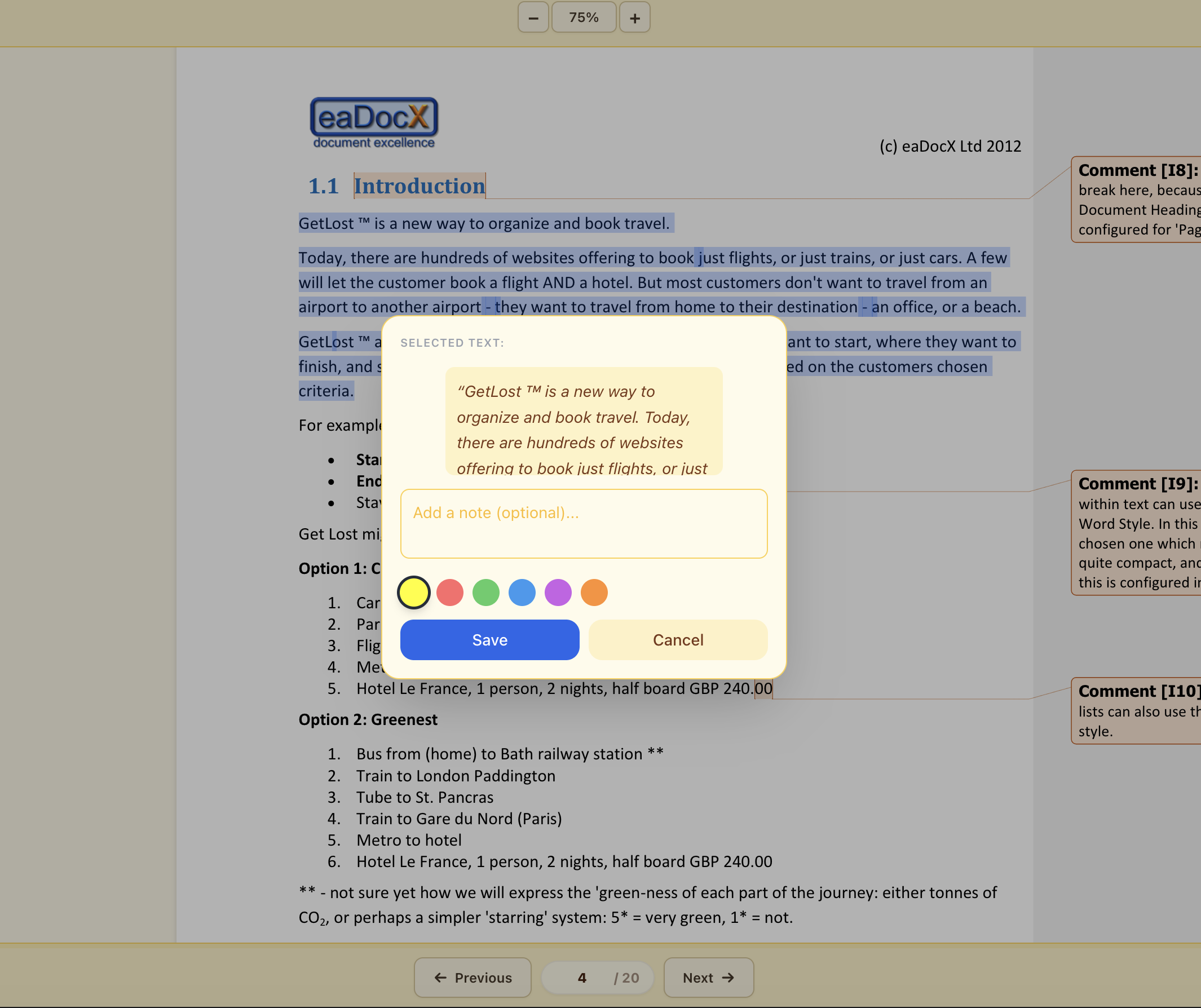This screenshot has width=1201, height=1008.
Task: Zoom in with the plus button
Action: point(634,17)
